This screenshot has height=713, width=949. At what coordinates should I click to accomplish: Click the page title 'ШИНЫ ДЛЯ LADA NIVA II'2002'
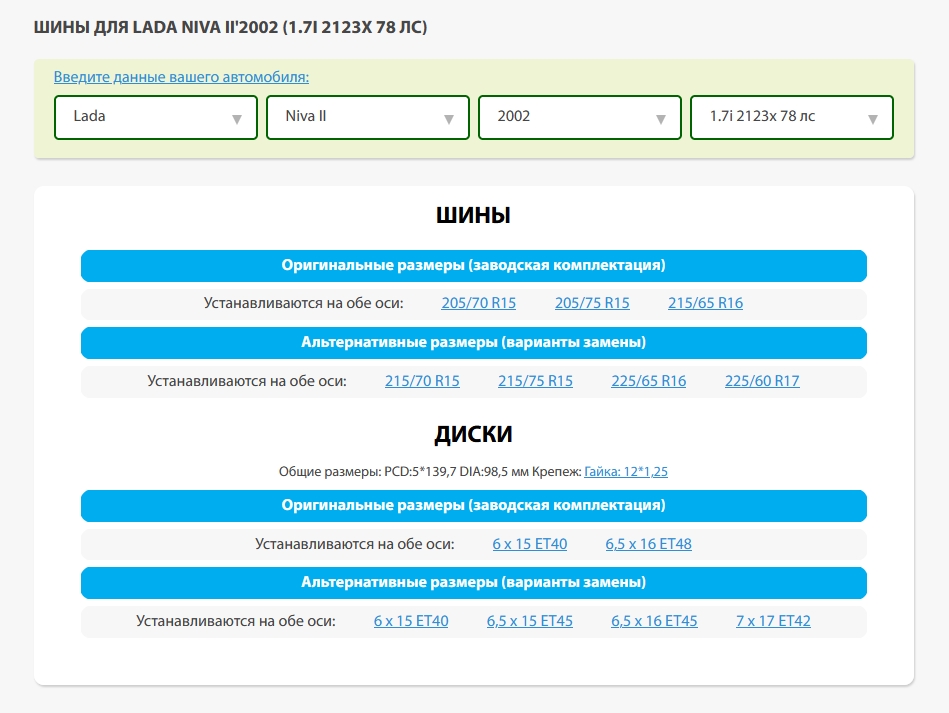(x=231, y=27)
